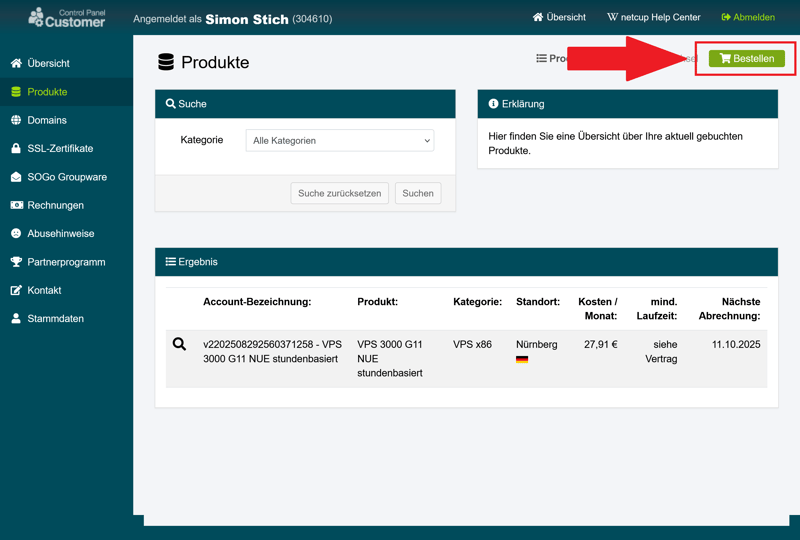Click the list icon in Ergebnis header

(171, 262)
